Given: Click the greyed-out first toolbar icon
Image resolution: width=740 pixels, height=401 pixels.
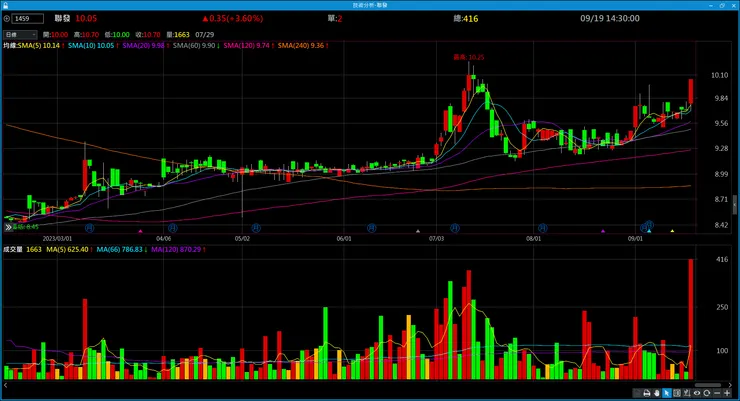Looking at the screenshot, I should click(637, 393).
